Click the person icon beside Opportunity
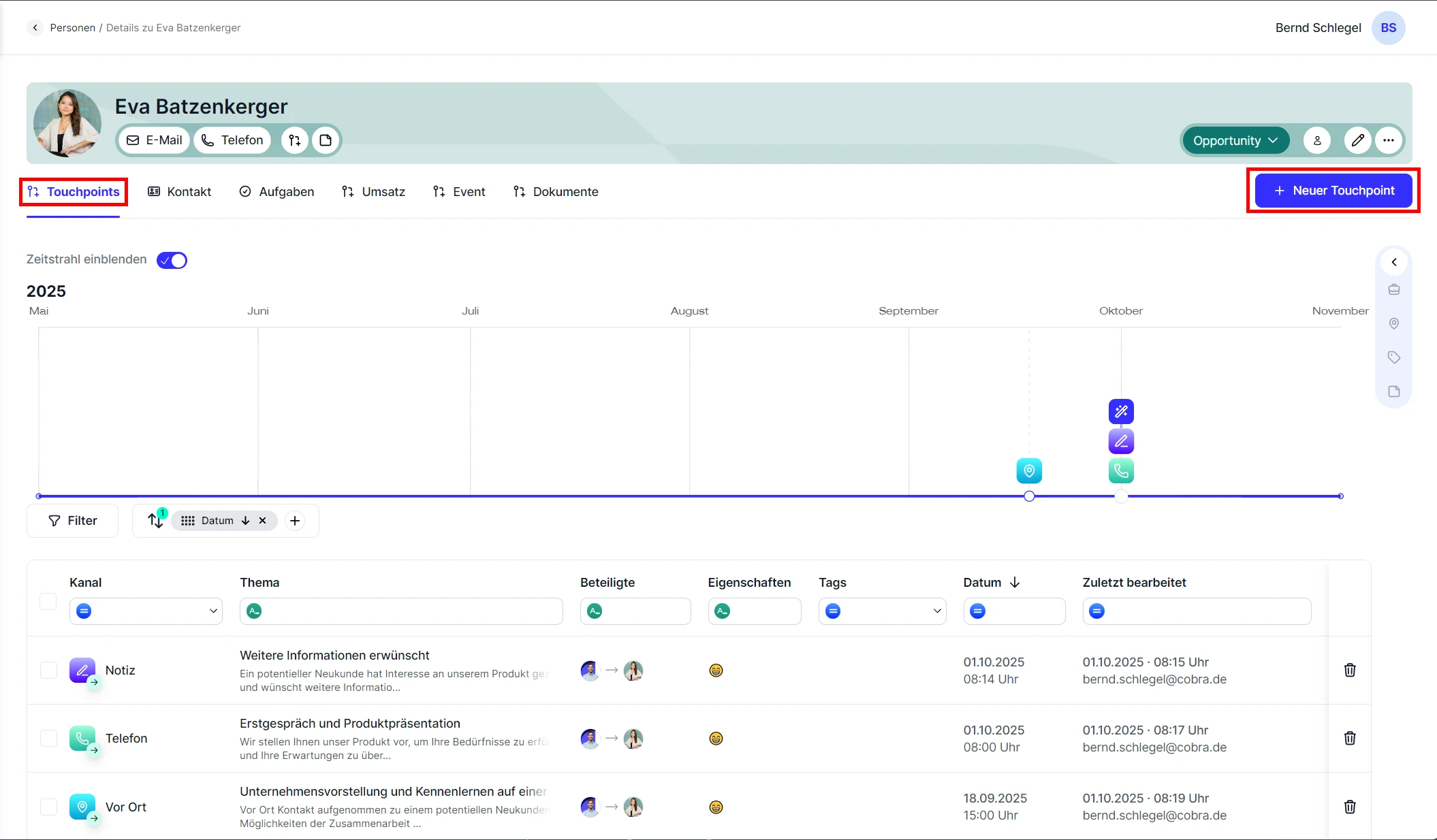1437x840 pixels. [x=1317, y=141]
